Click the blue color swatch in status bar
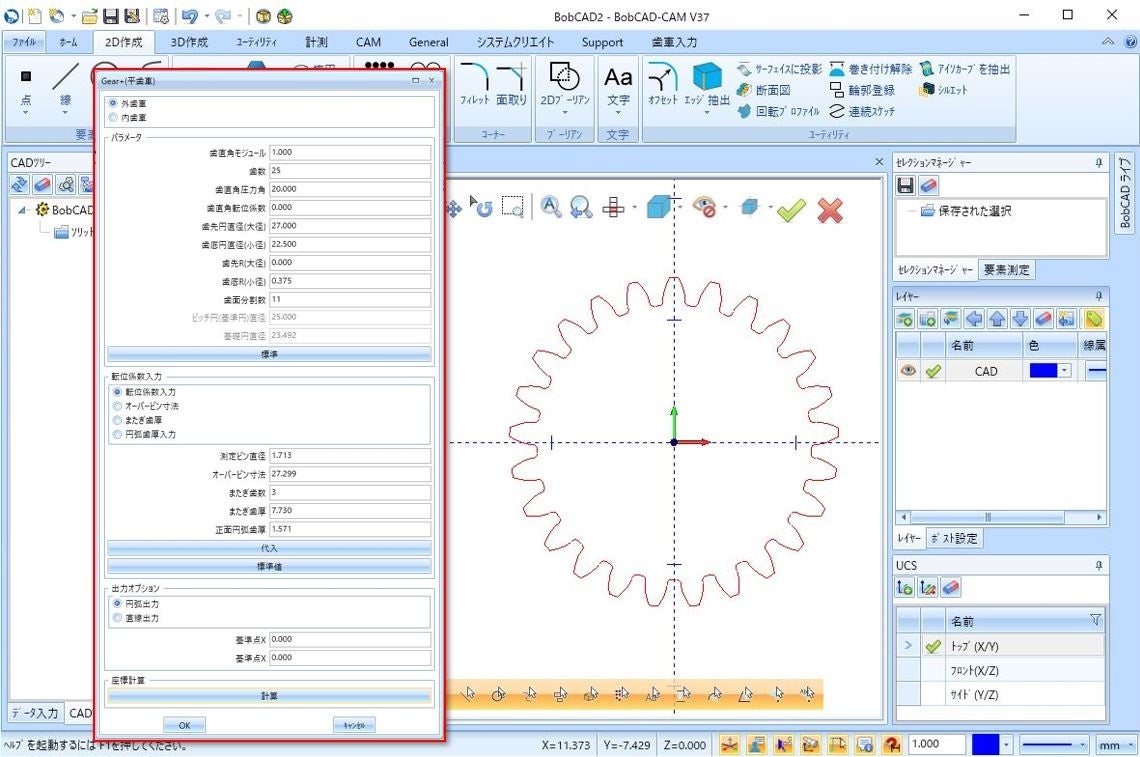The width and height of the screenshot is (1140, 757). [985, 745]
